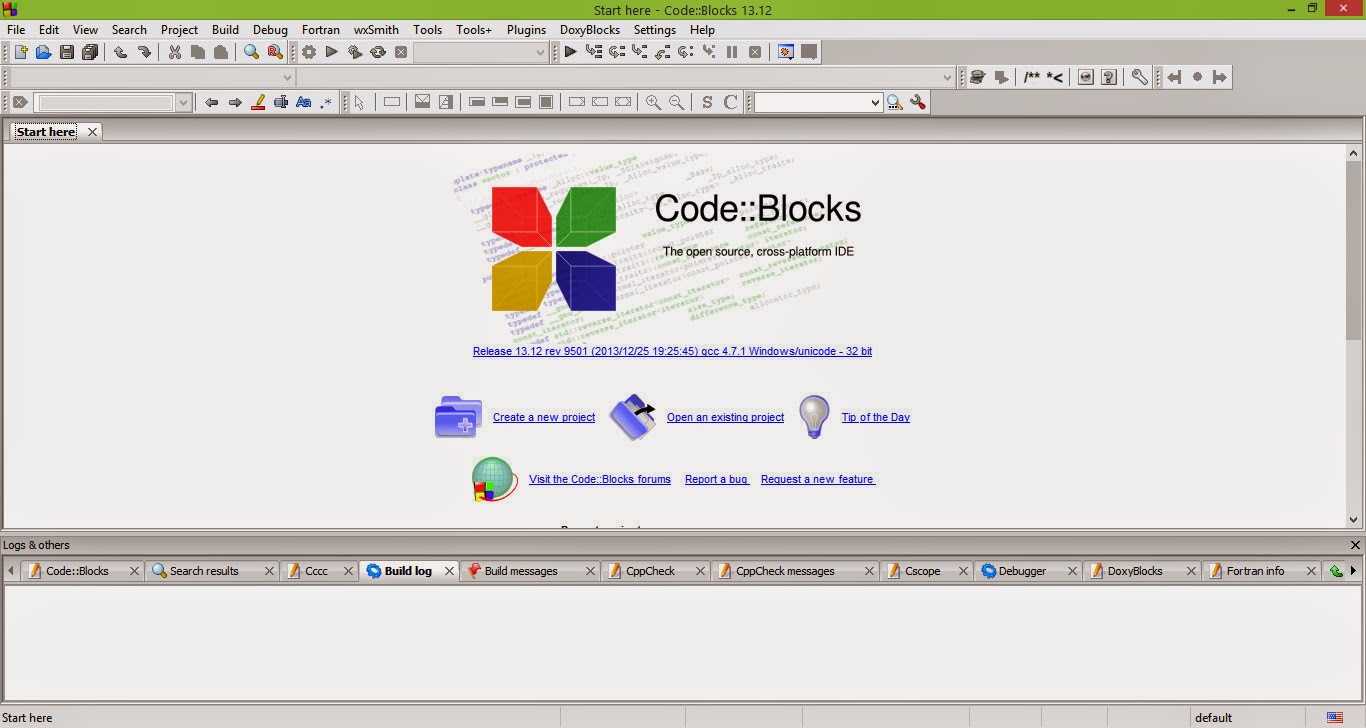Expand the incremental search combo box
The width and height of the screenshot is (1366, 728).
click(x=185, y=101)
